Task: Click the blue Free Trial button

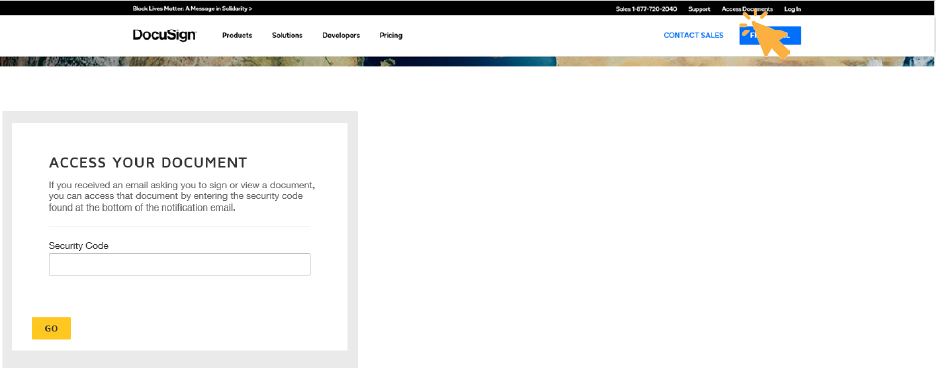Action: (770, 35)
